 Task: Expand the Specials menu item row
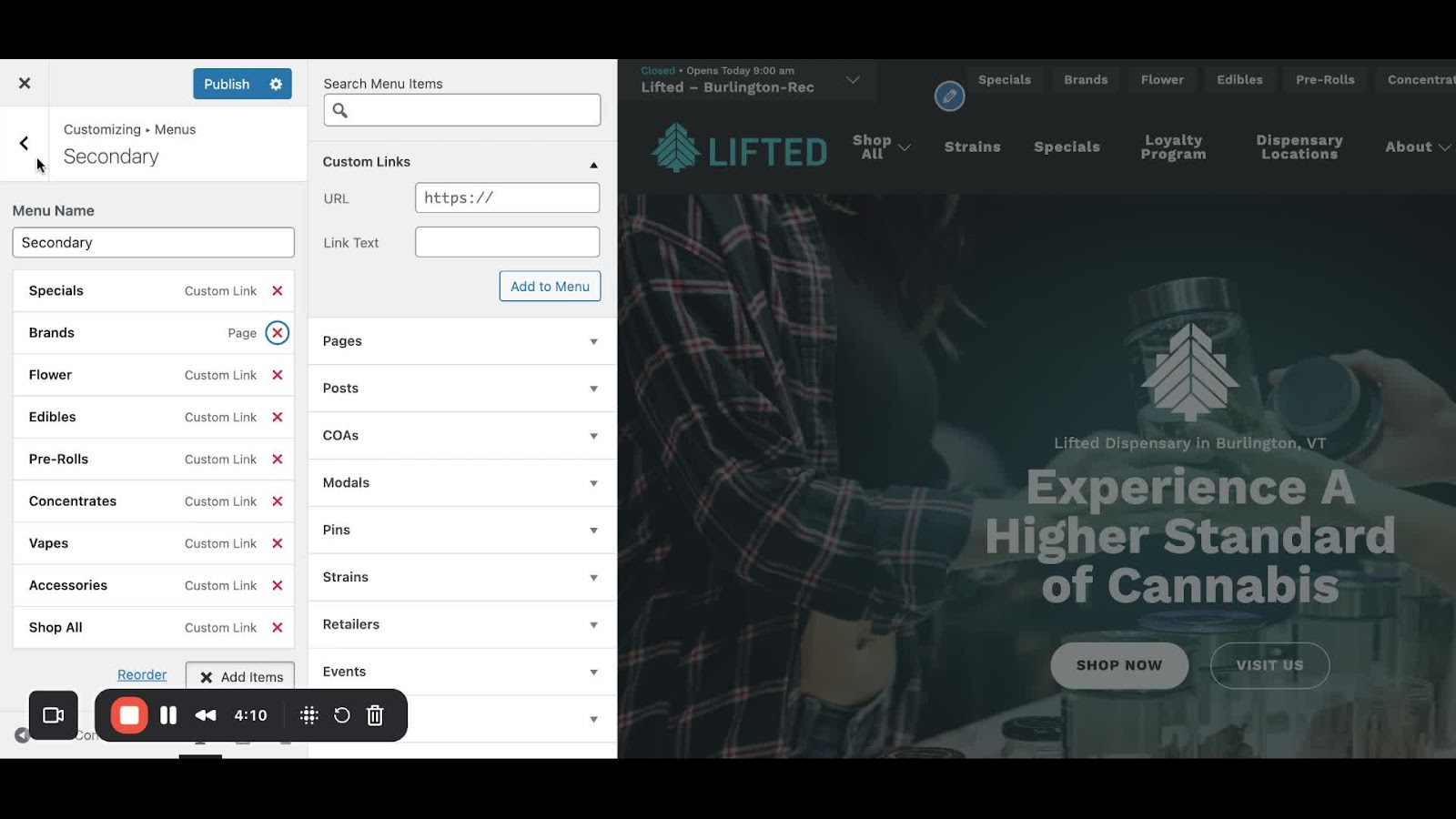153,291
